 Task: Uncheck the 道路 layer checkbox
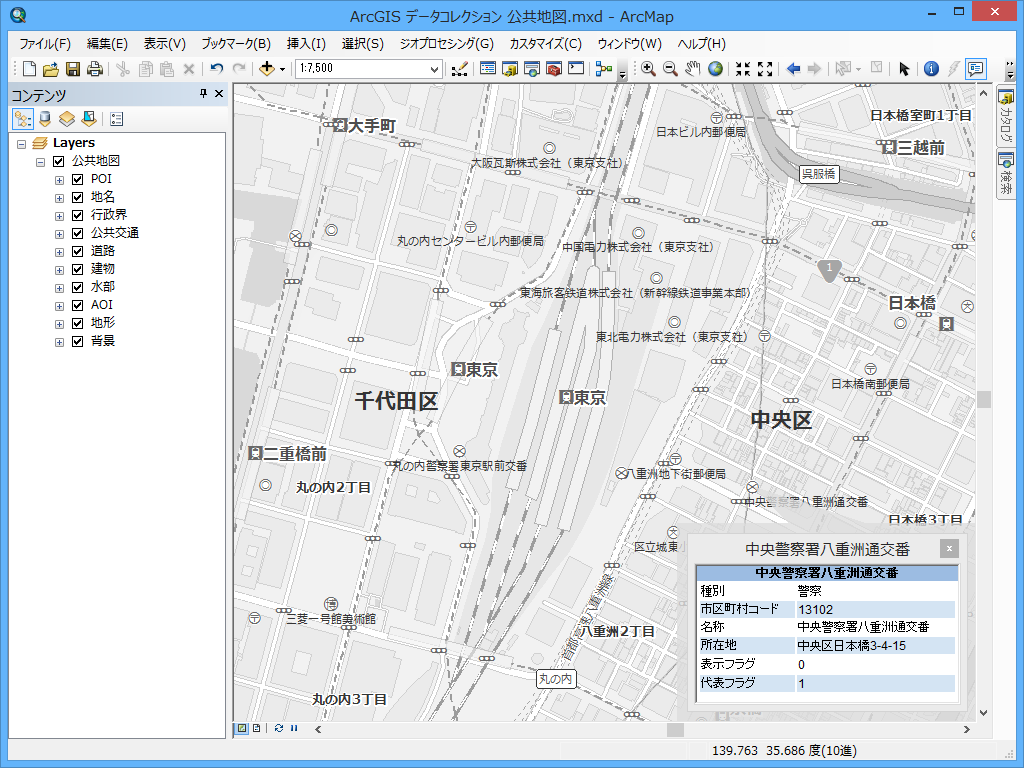pos(77,251)
